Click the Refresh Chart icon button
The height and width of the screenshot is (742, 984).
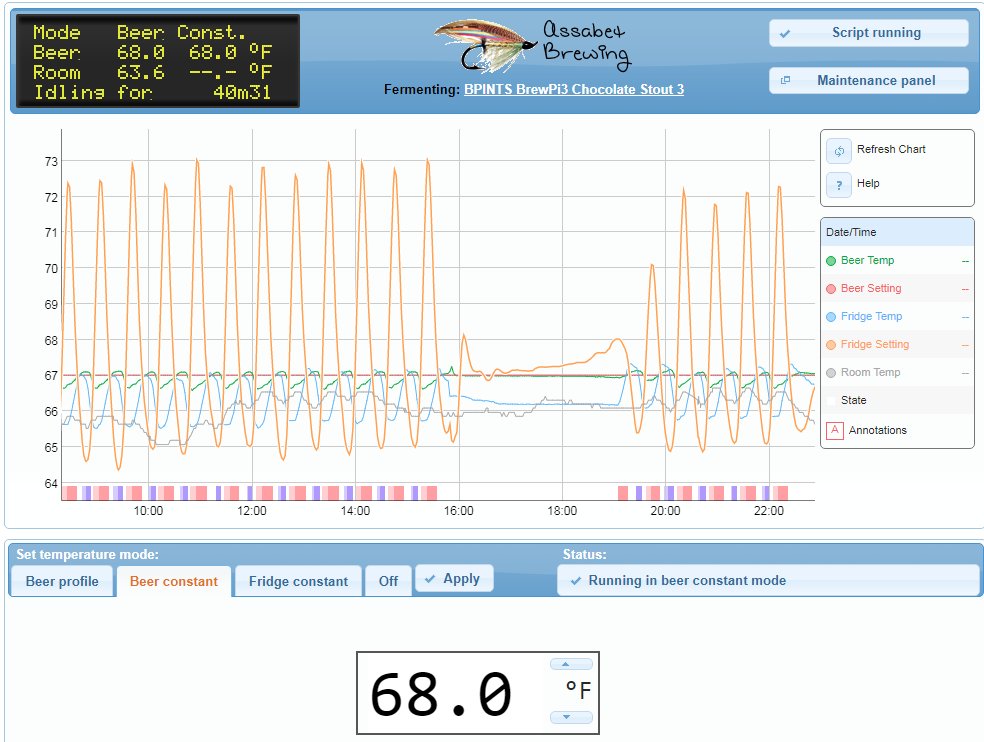(838, 151)
